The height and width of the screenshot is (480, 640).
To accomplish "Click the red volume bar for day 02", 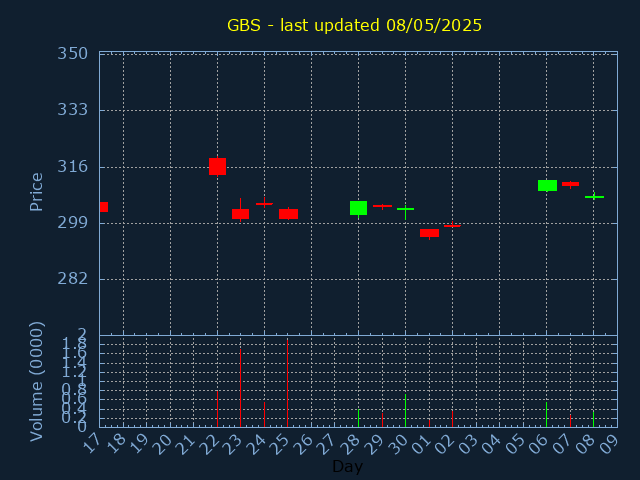I will pos(452,419).
